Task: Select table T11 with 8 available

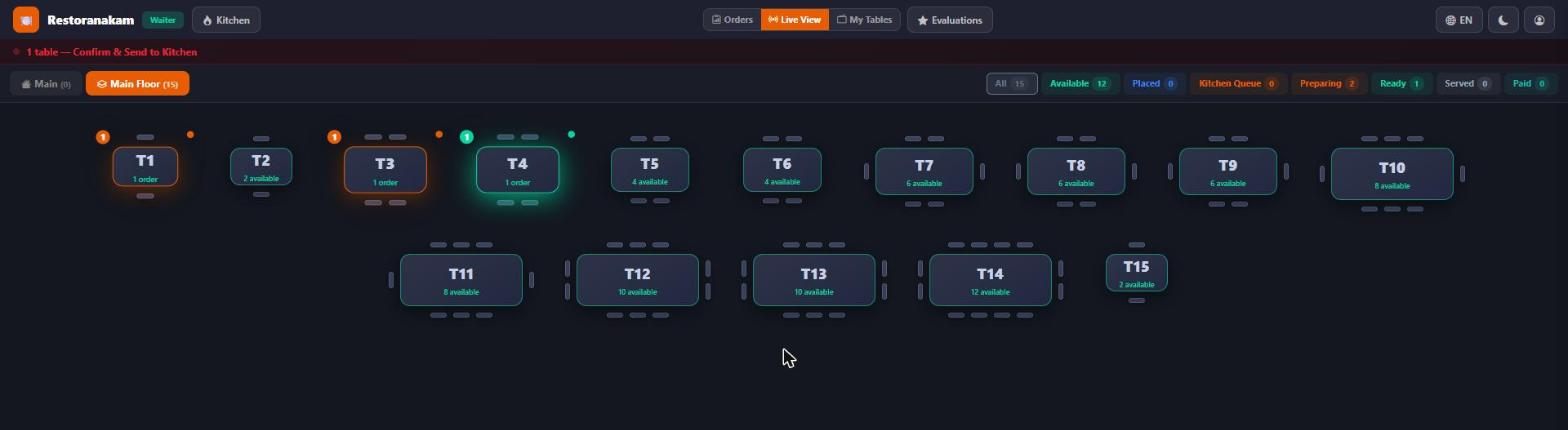Action: [x=460, y=280]
